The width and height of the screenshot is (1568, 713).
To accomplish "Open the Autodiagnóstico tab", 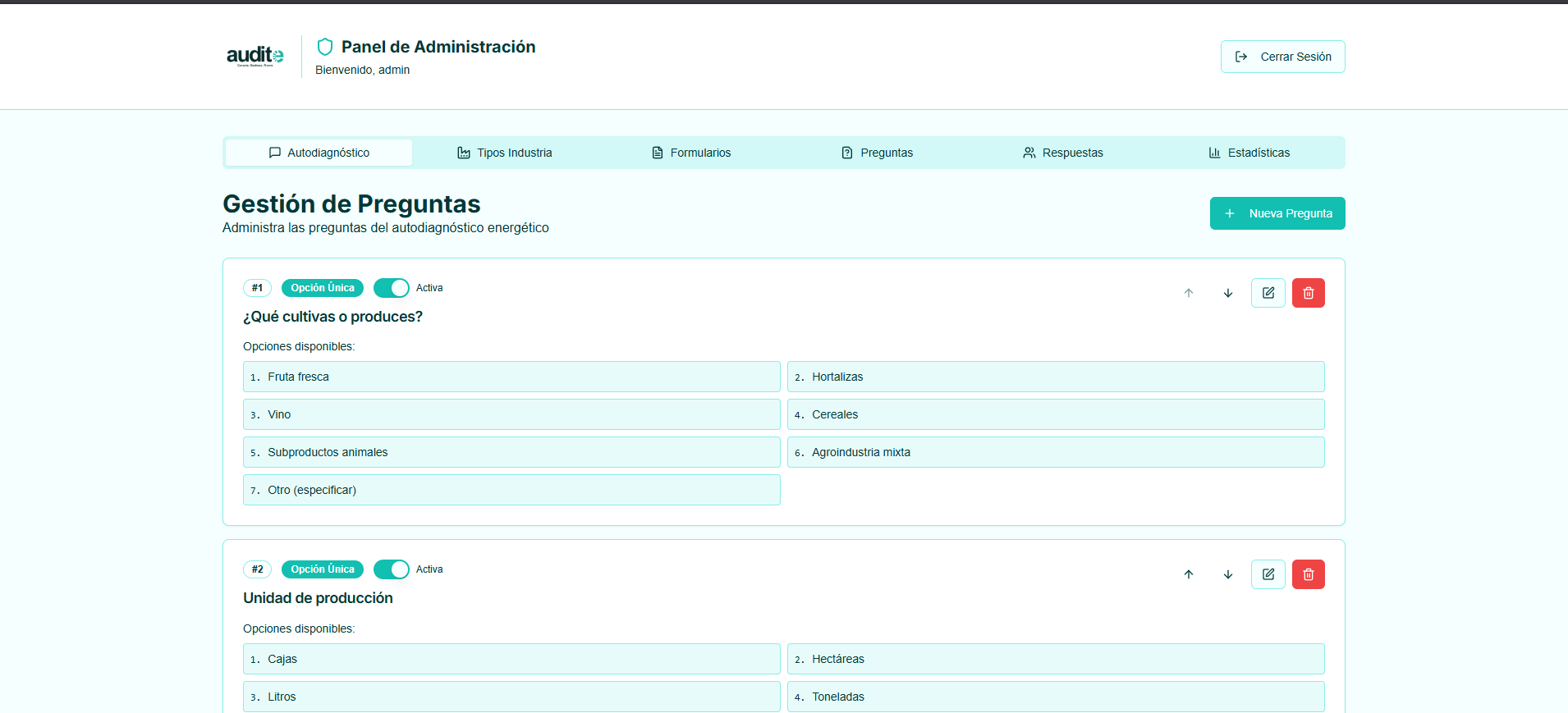I will tap(319, 153).
